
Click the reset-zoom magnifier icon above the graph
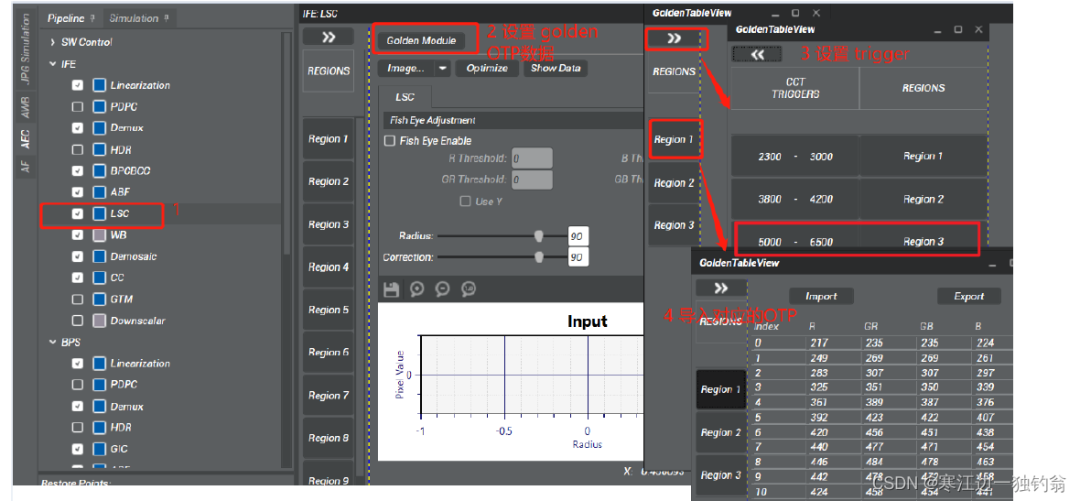(468, 289)
